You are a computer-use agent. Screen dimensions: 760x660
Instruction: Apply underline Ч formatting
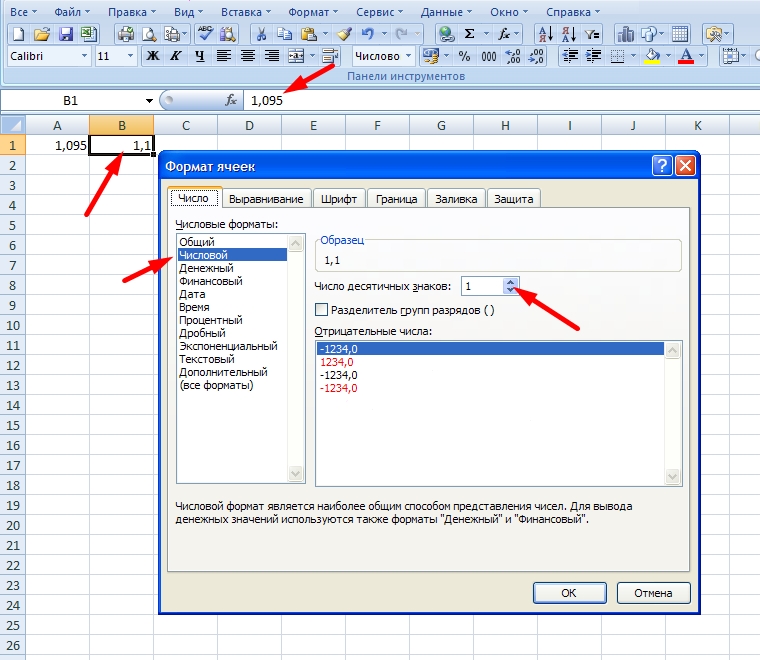click(x=199, y=56)
